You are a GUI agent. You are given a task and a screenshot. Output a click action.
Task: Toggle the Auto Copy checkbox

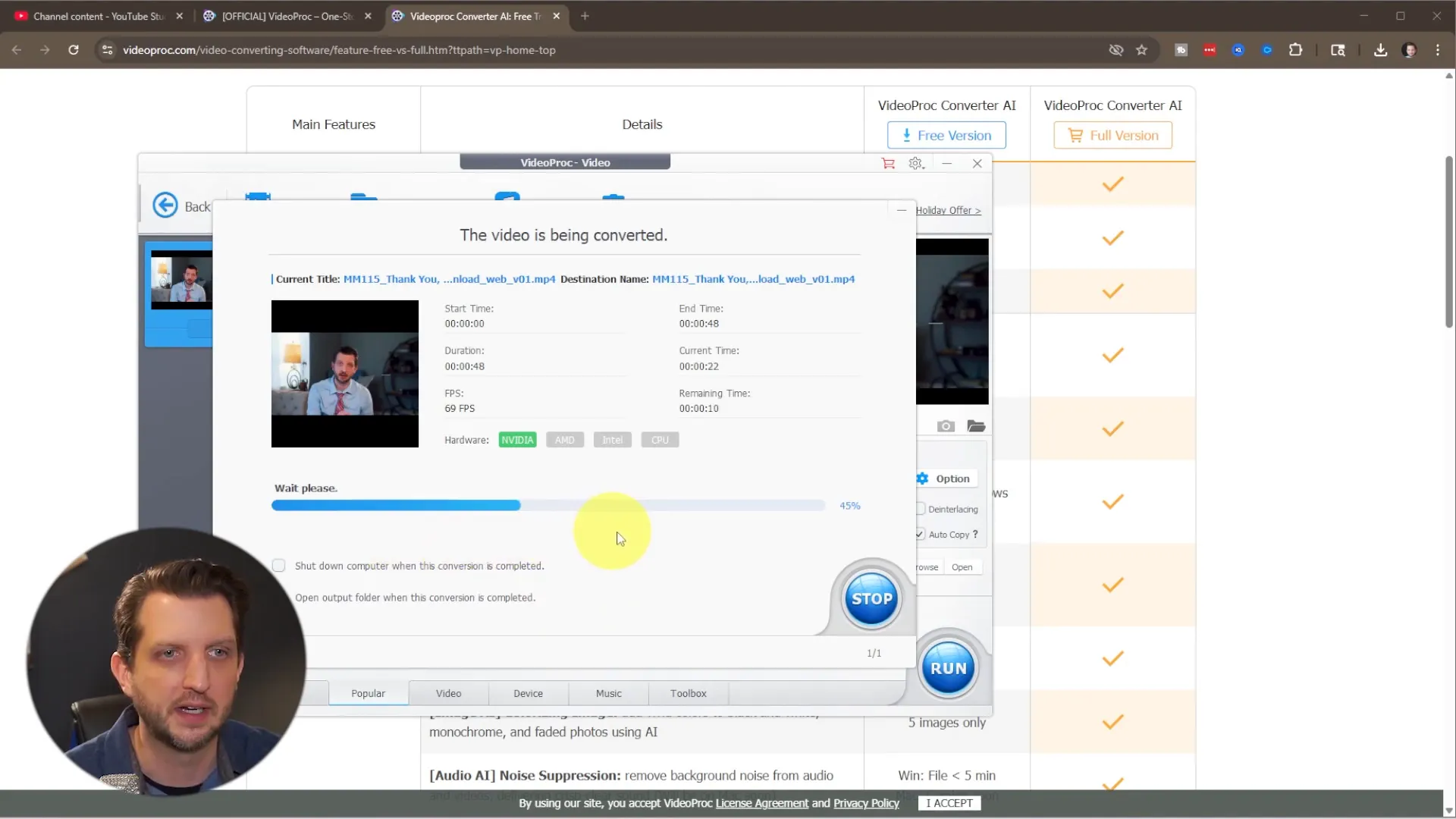click(920, 534)
